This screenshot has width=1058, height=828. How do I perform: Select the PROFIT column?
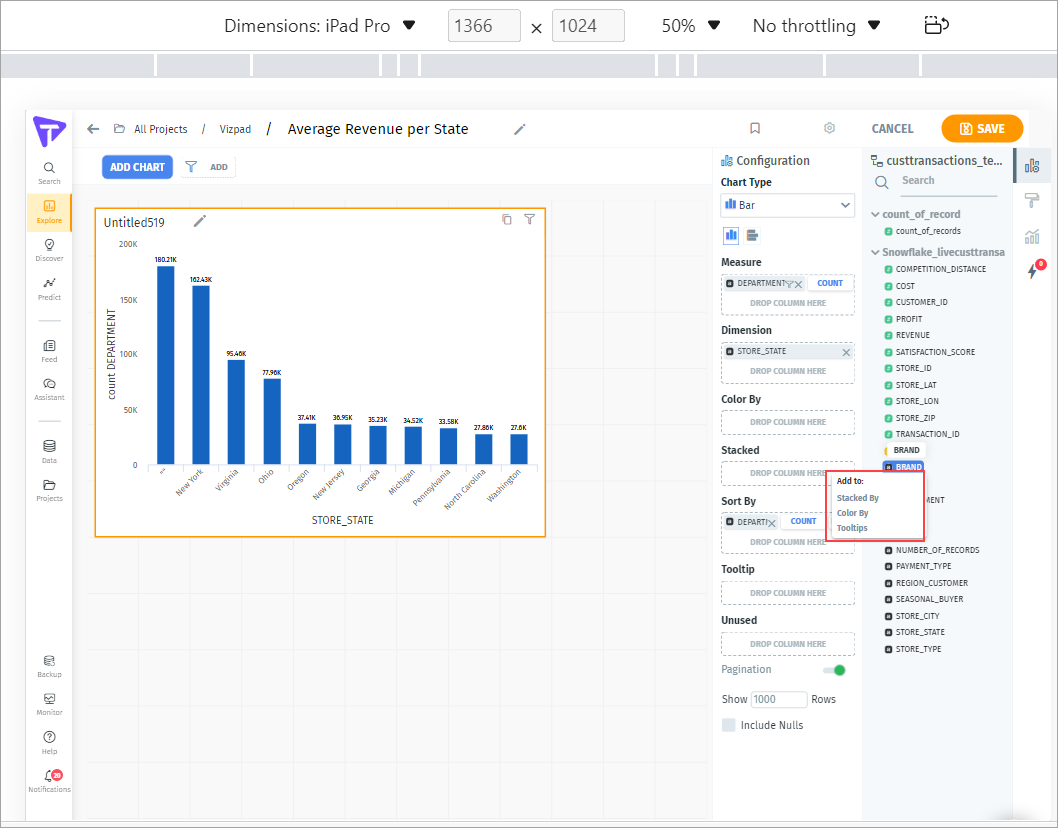coord(908,319)
